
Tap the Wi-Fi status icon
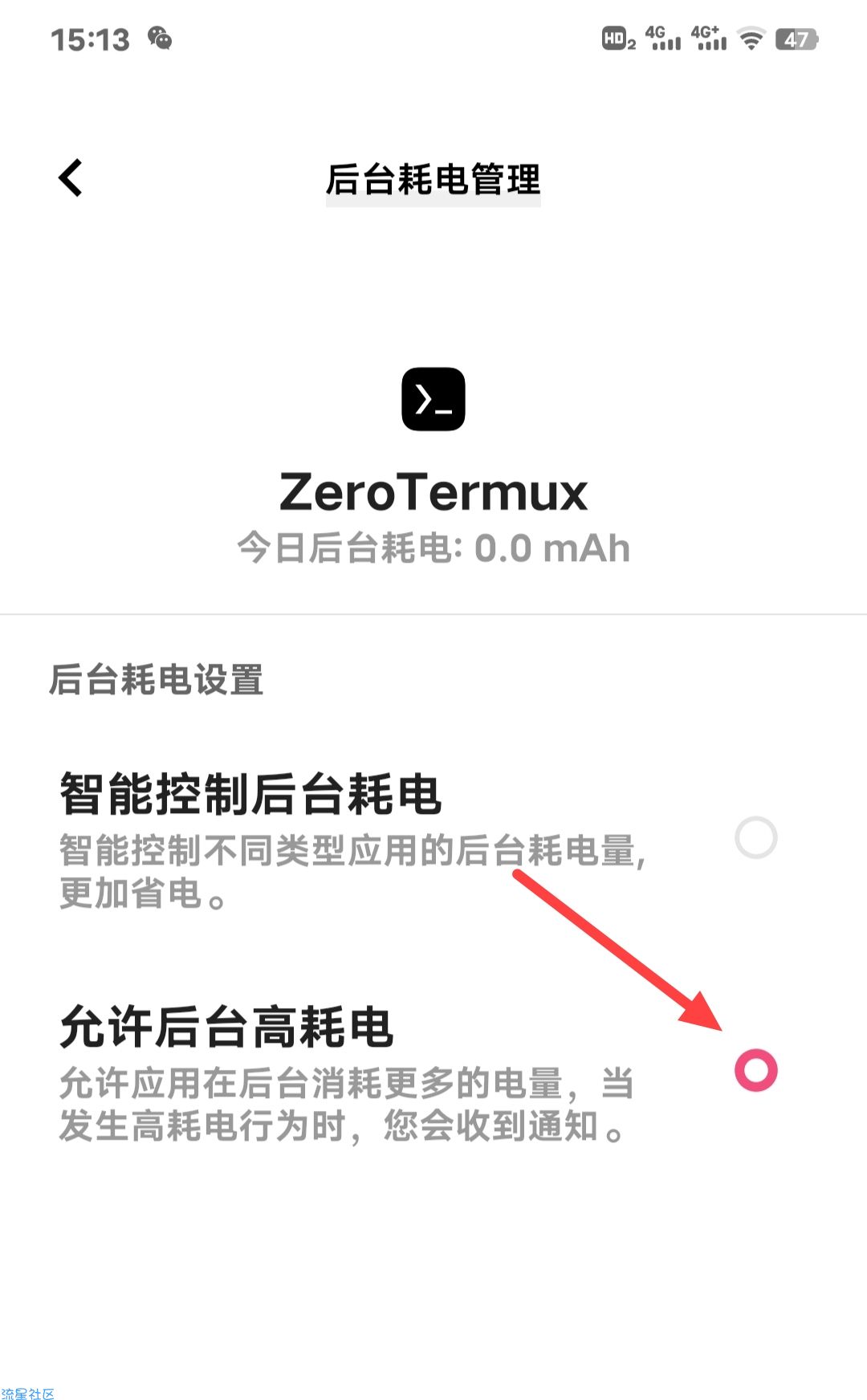751,38
